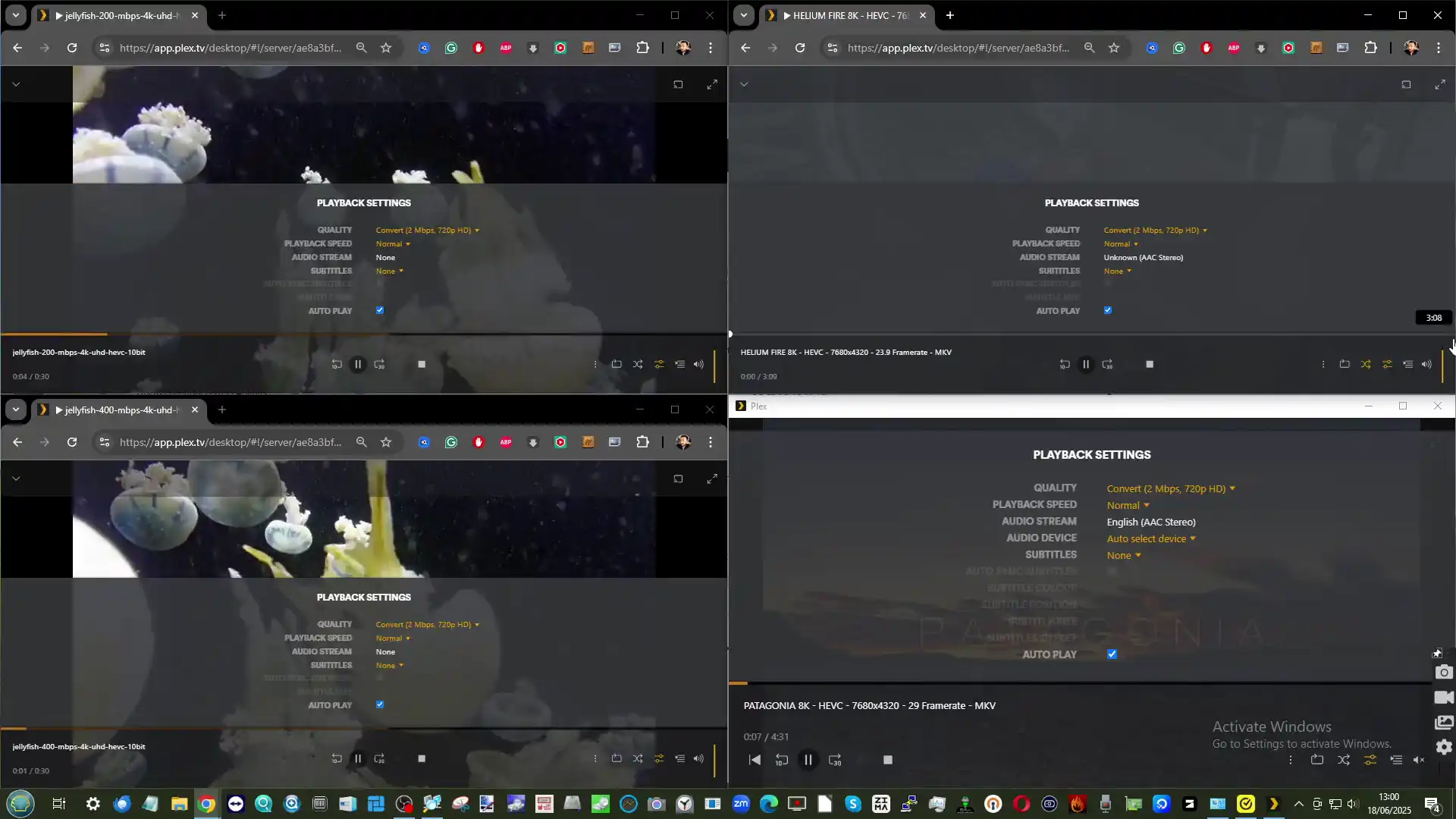Reload page in jellyfish-200-mbps browser window

72,48
